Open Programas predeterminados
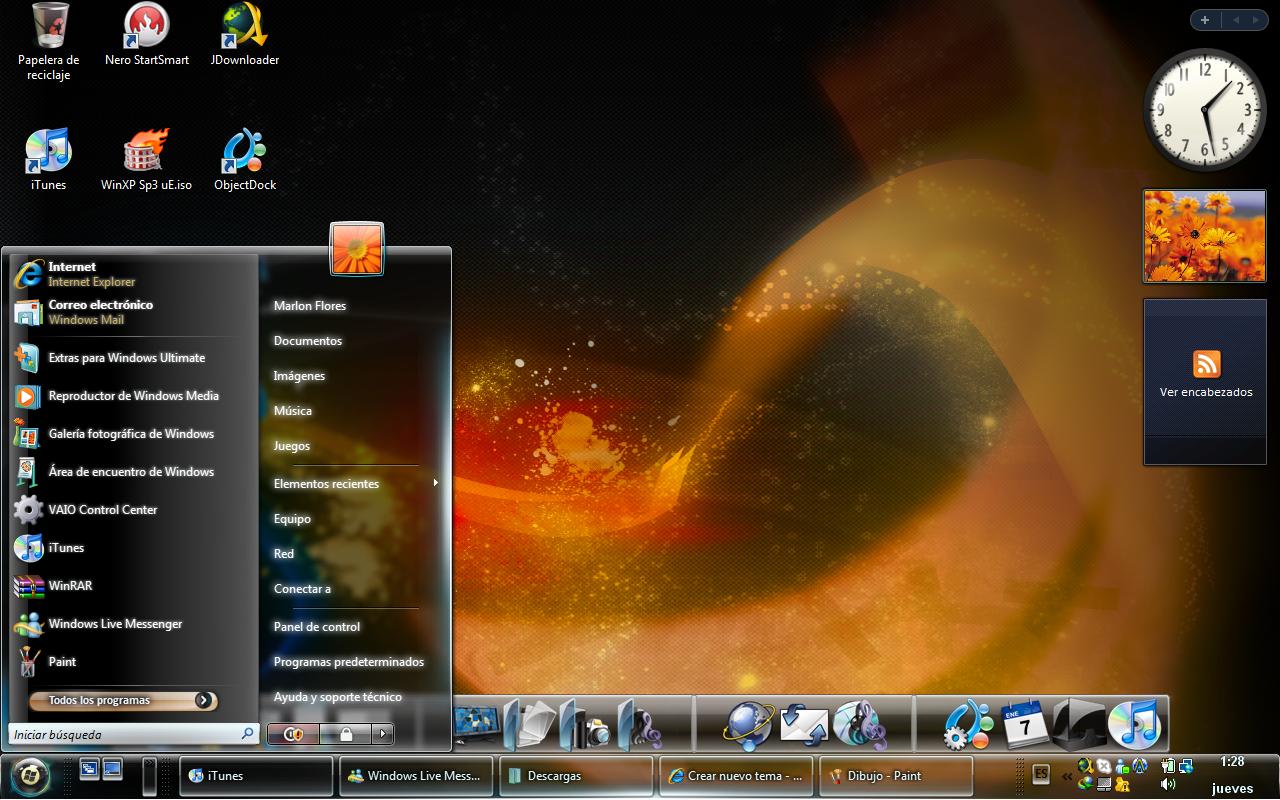The width and height of the screenshot is (1280, 800). pyautogui.click(x=349, y=662)
